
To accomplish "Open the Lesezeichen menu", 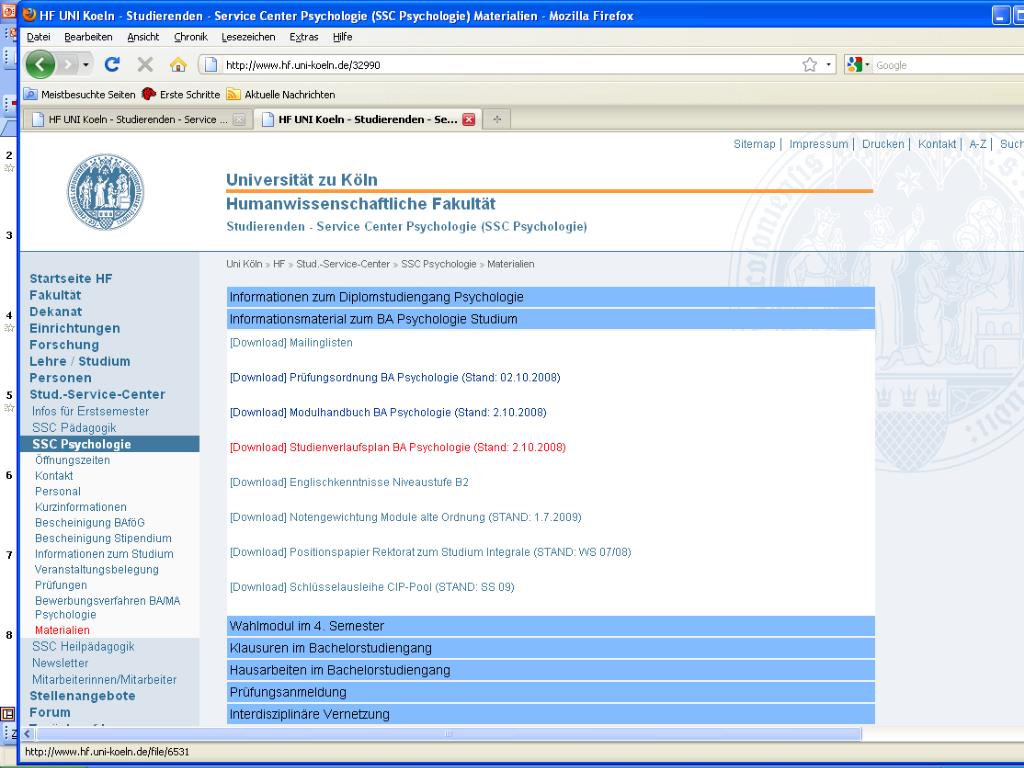I will pos(248,37).
